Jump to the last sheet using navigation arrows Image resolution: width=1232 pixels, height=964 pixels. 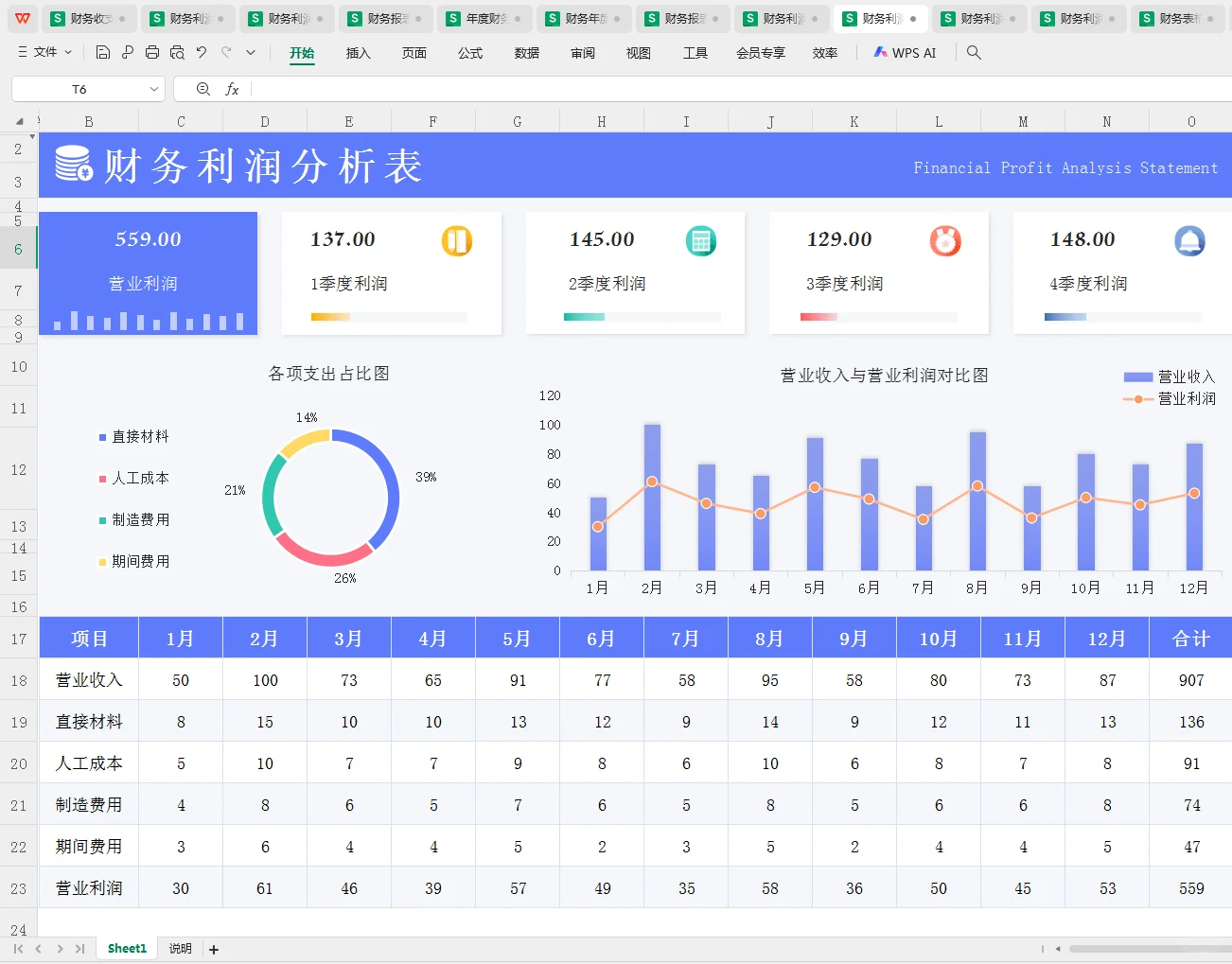[79, 948]
